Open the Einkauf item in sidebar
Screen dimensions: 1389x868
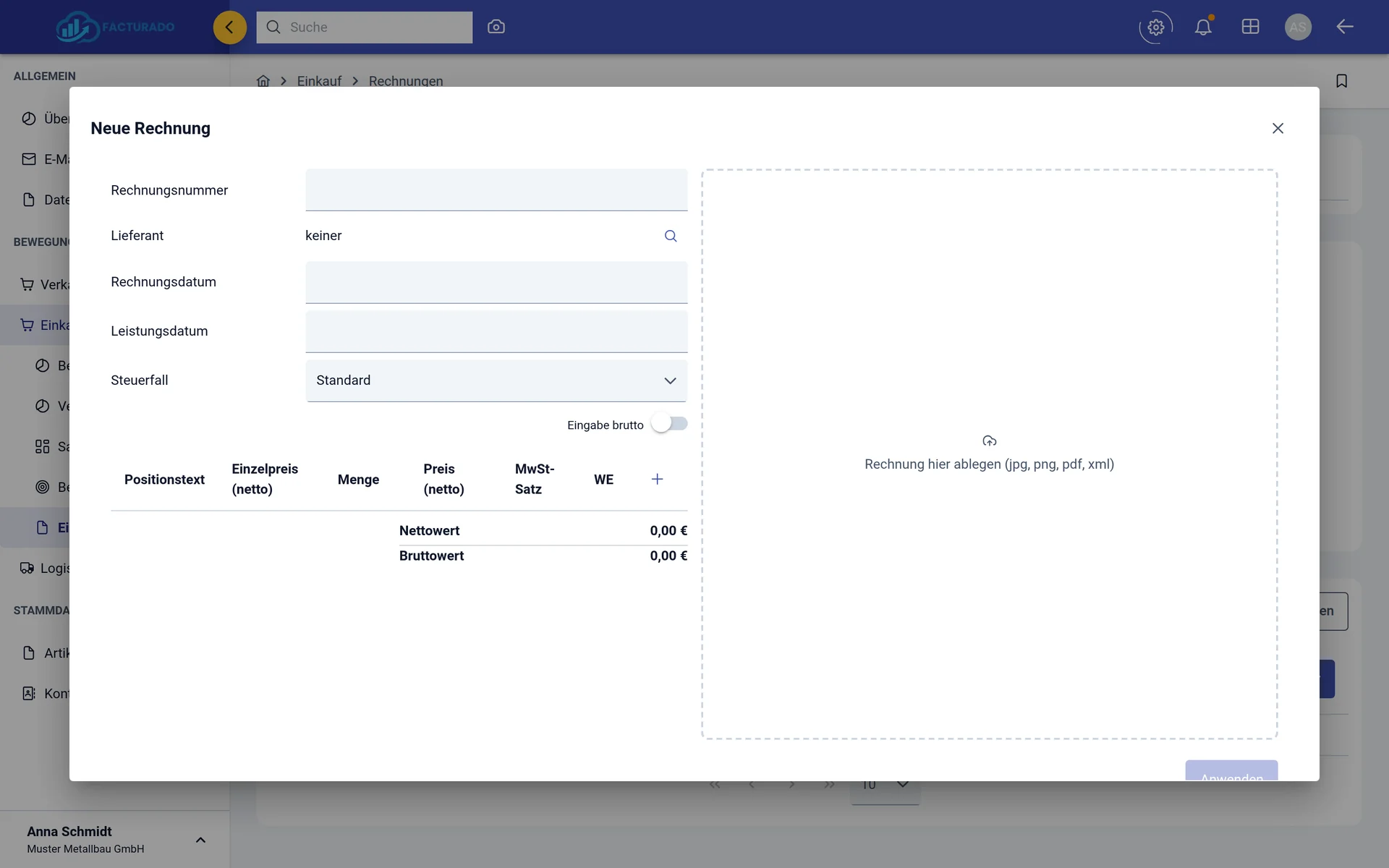click(x=35, y=325)
